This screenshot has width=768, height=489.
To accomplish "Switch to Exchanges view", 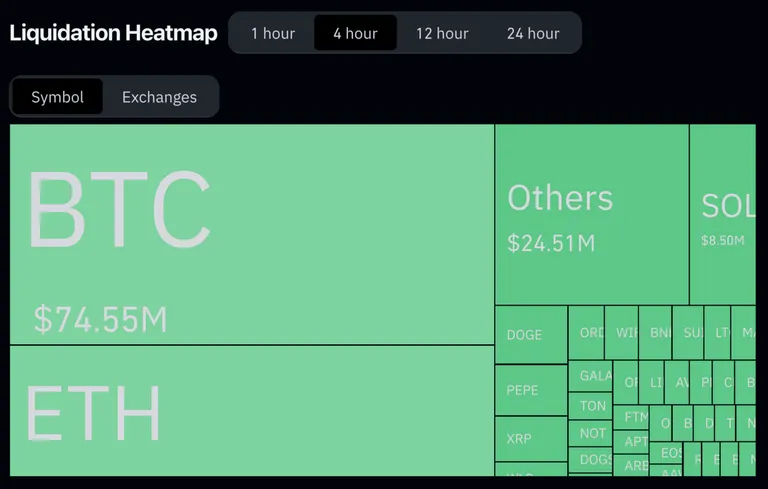I will pyautogui.click(x=159, y=97).
